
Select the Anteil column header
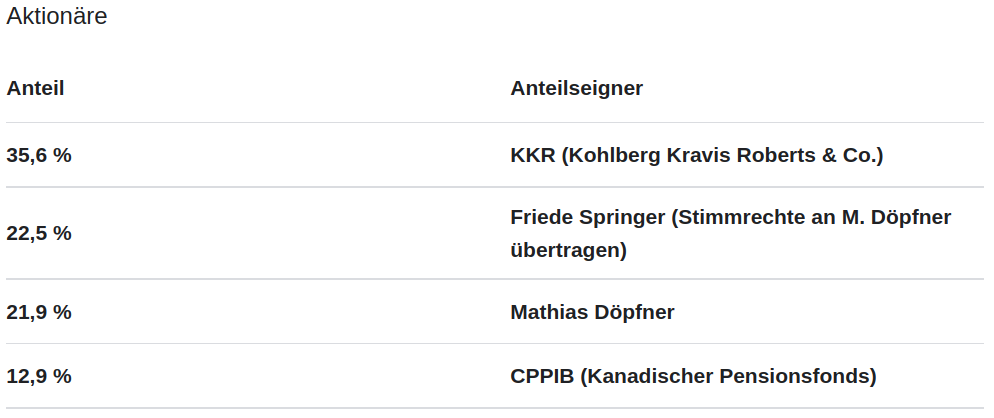point(35,88)
